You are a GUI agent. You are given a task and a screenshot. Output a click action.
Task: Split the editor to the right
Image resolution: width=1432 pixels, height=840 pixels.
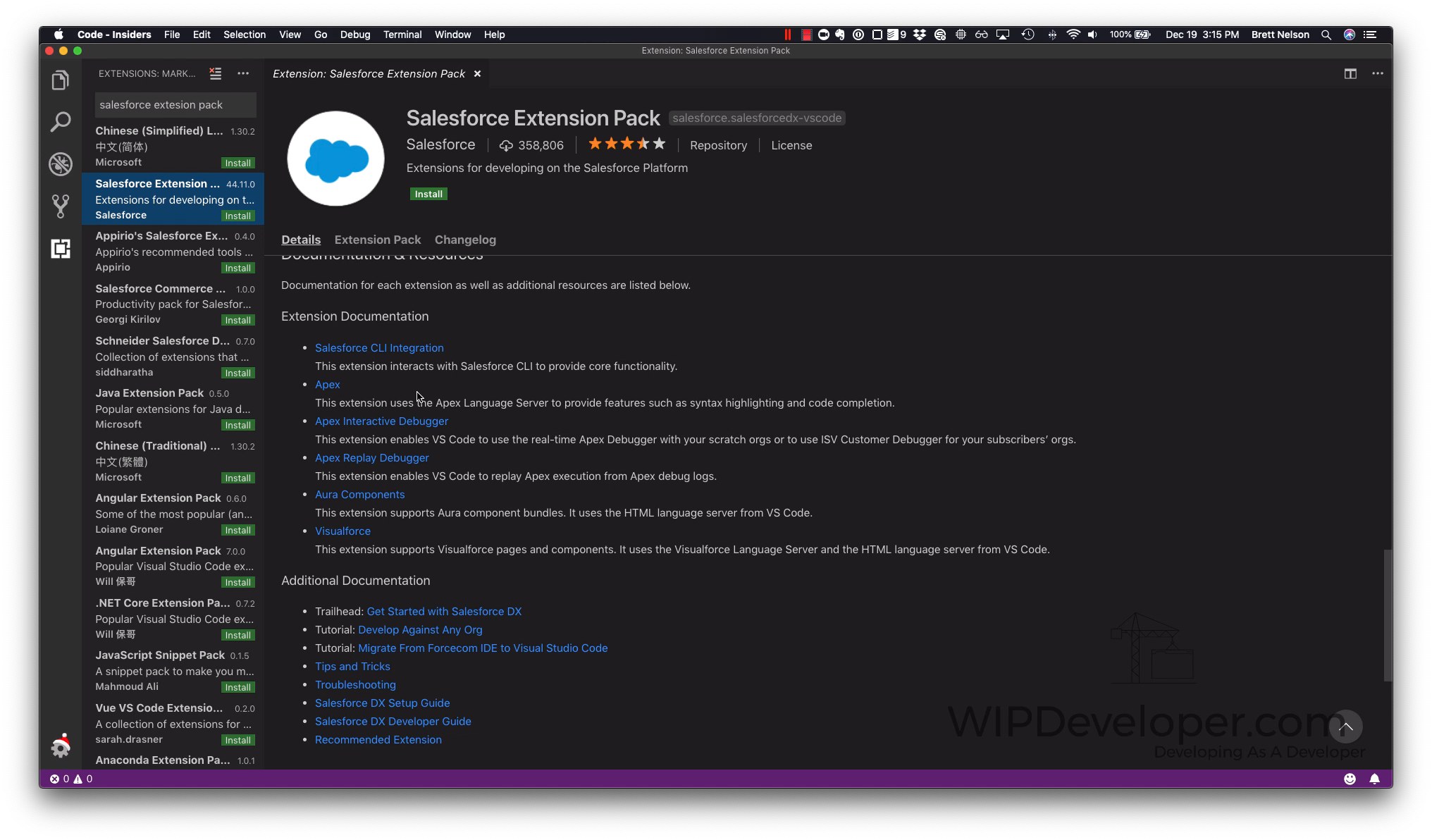click(1350, 73)
